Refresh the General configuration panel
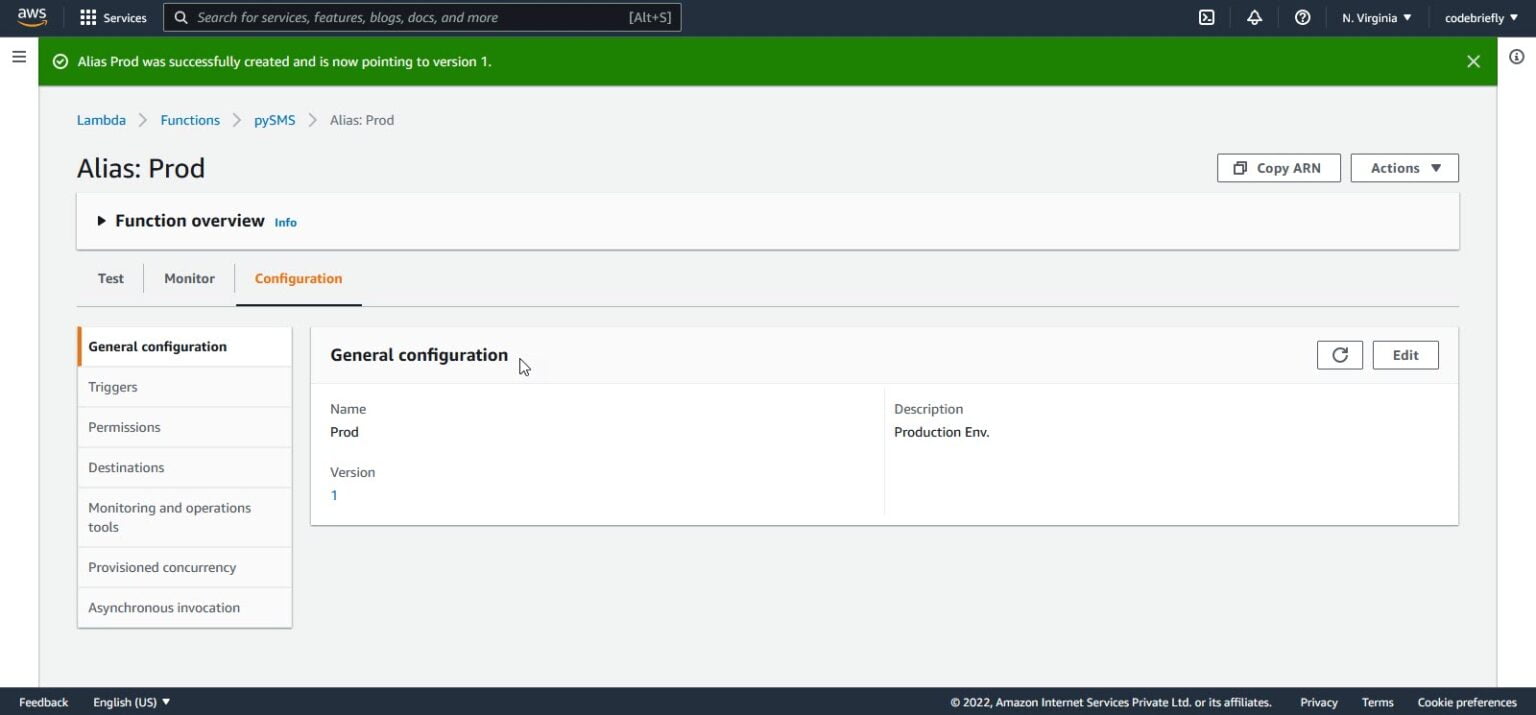The width and height of the screenshot is (1536, 715). (x=1339, y=355)
